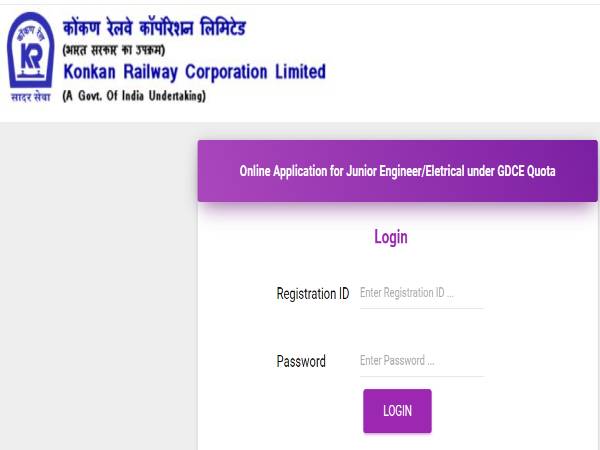Click the Password input field
Image resolution: width=600 pixels, height=450 pixels.
tap(421, 361)
